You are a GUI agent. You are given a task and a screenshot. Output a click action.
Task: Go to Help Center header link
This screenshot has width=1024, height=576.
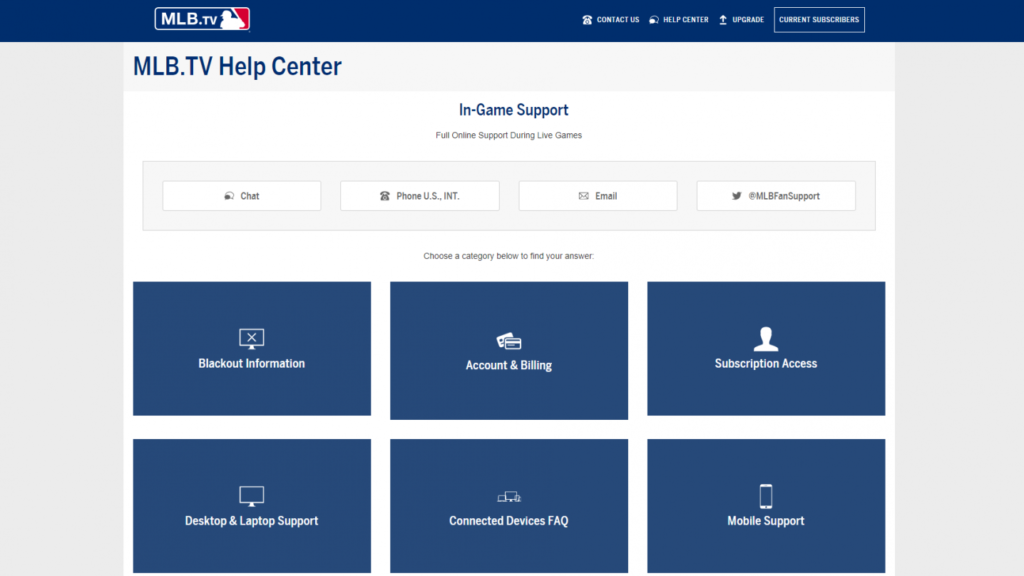679,20
